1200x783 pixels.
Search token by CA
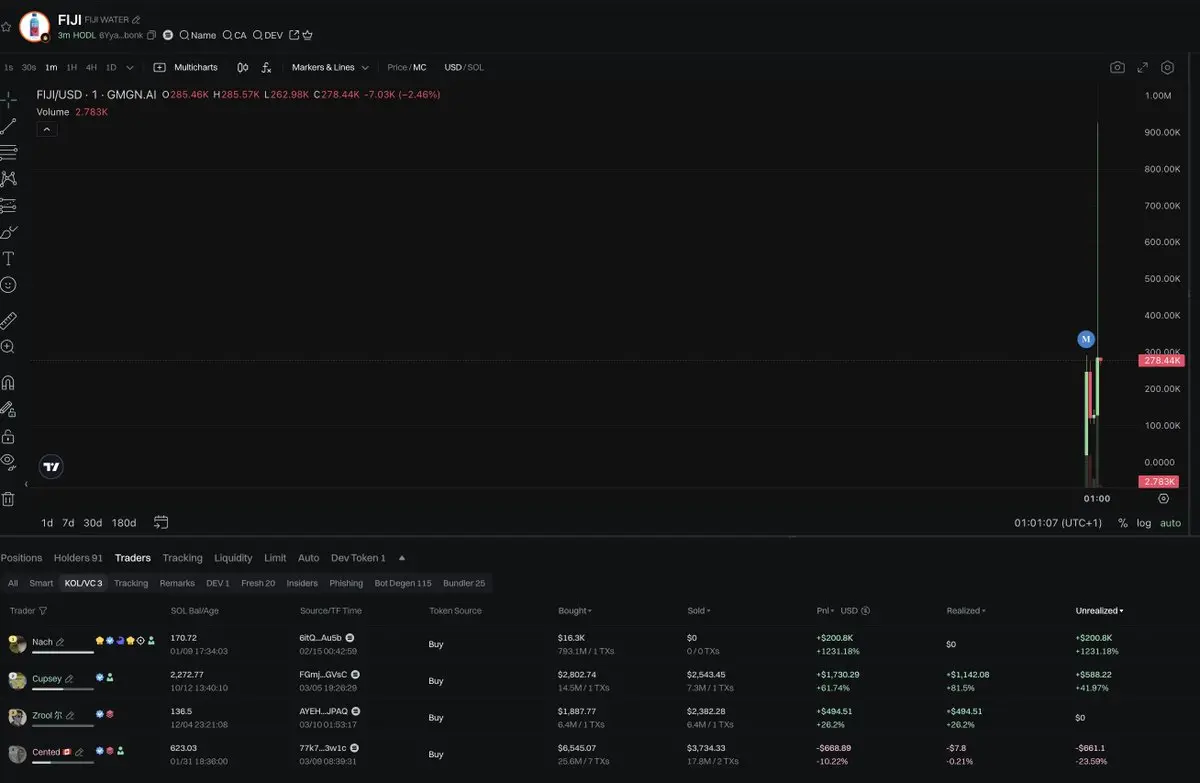click(x=234, y=35)
